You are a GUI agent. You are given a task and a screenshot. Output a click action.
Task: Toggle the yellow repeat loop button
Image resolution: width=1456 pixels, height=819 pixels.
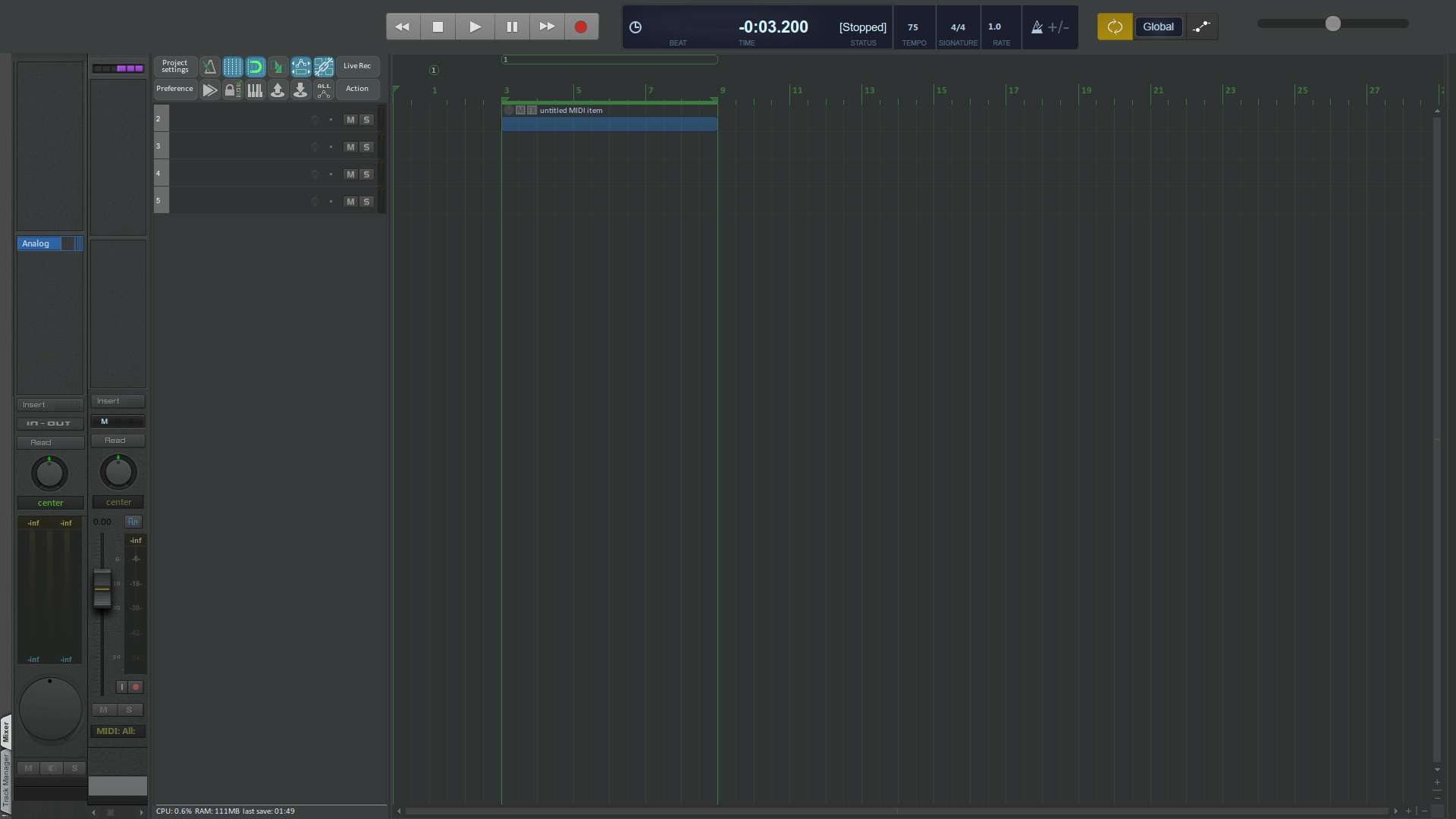tap(1115, 27)
